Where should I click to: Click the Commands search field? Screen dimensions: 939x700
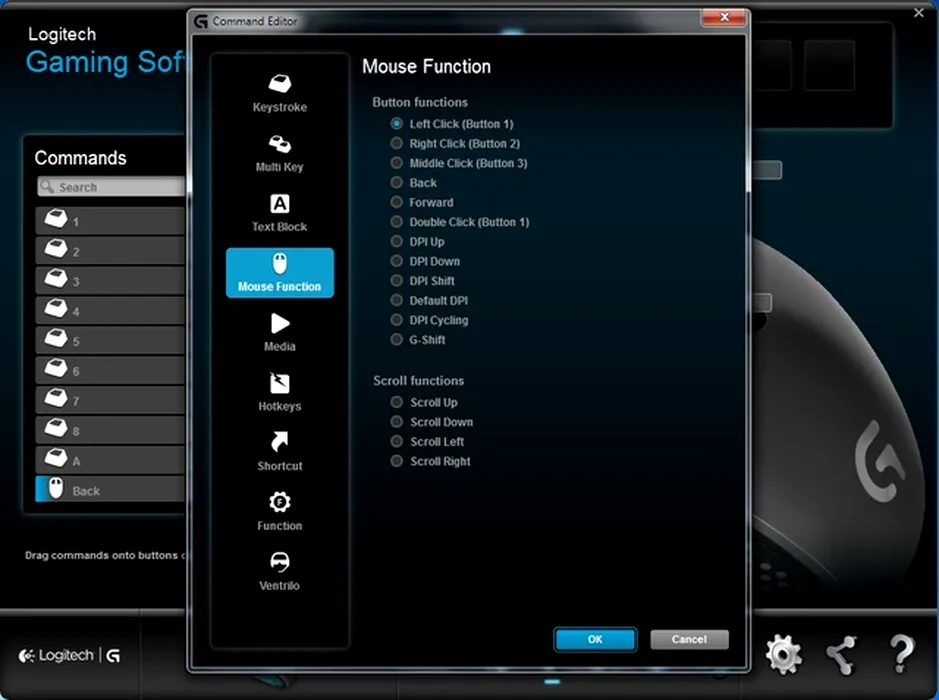(x=112, y=187)
